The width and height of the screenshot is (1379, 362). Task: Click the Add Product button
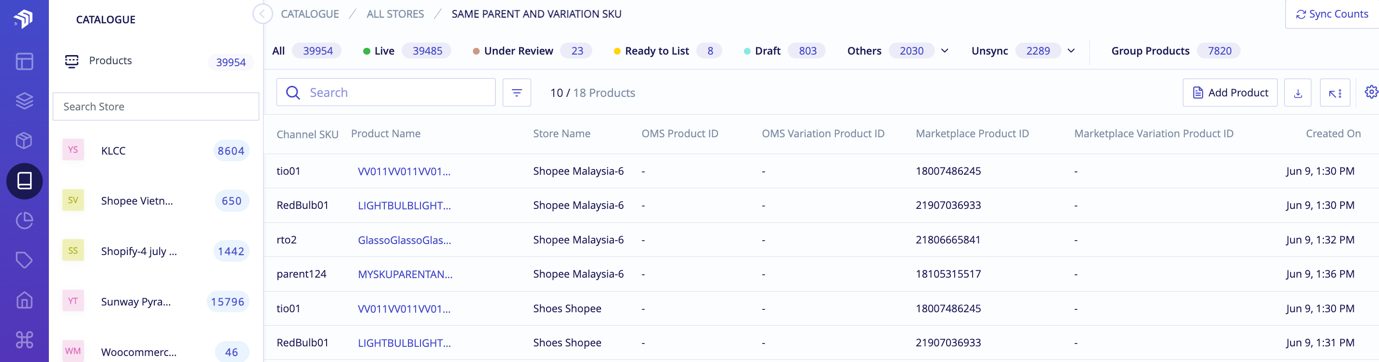[1230, 93]
